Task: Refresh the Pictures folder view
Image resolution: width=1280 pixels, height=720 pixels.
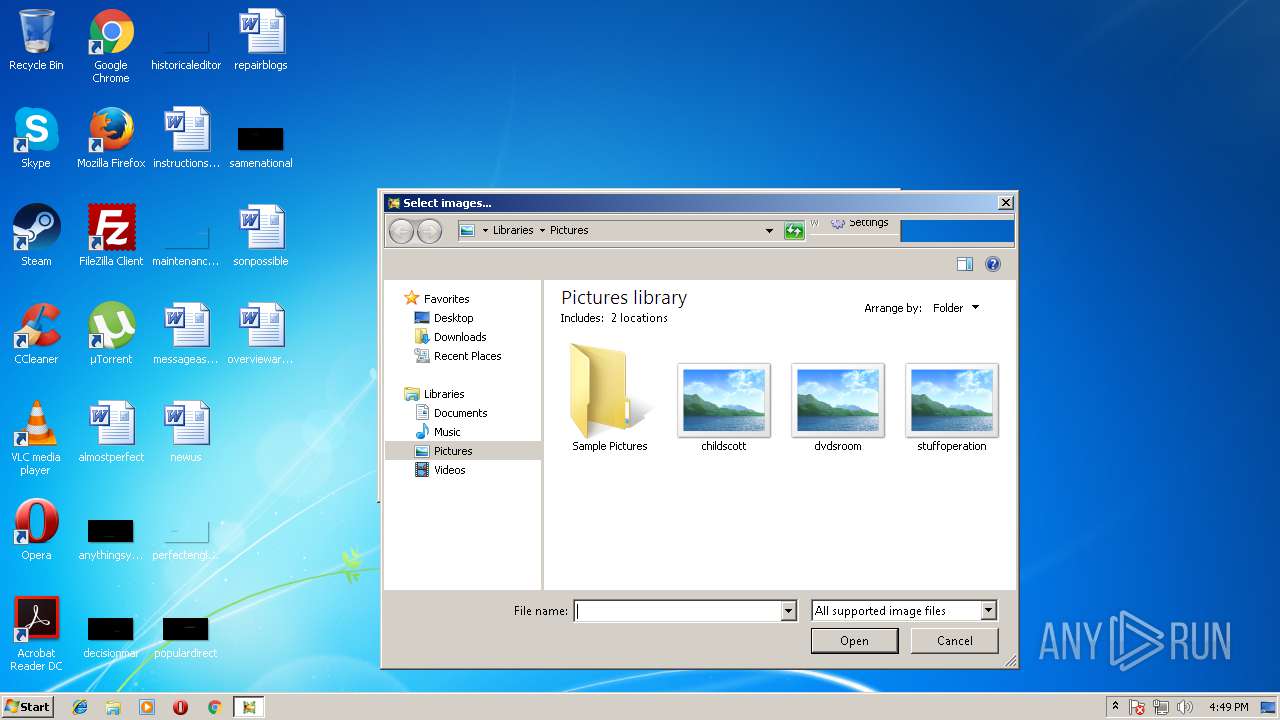Action: (x=794, y=231)
